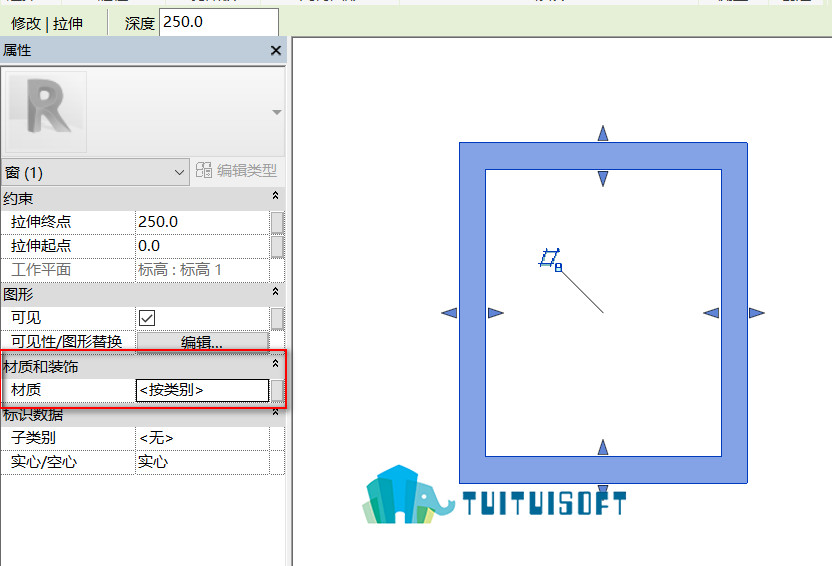Click the associate parameter button for 拉伸终点
This screenshot has height=566, width=832.
pyautogui.click(x=277, y=222)
